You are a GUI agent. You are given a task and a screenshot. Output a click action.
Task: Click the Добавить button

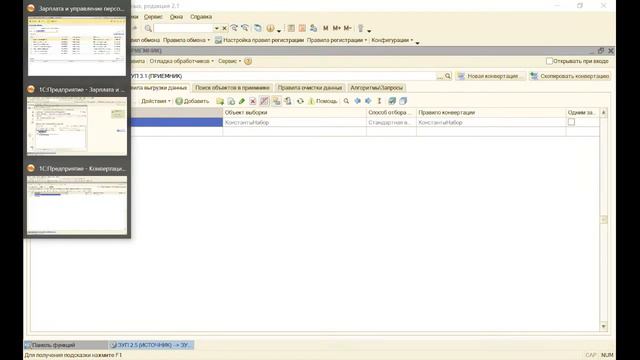[192, 101]
